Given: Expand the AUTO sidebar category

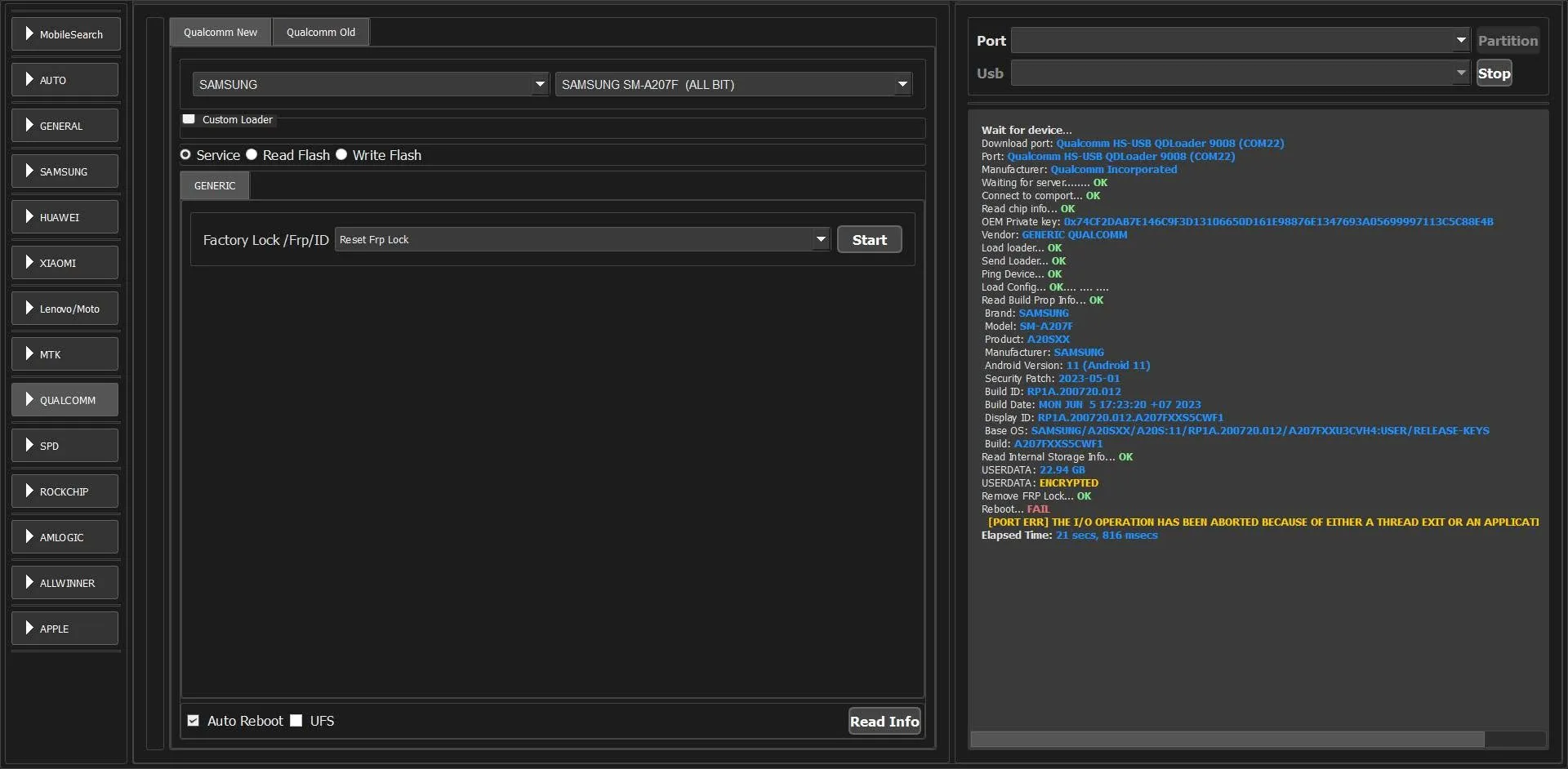Looking at the screenshot, I should click(x=66, y=80).
